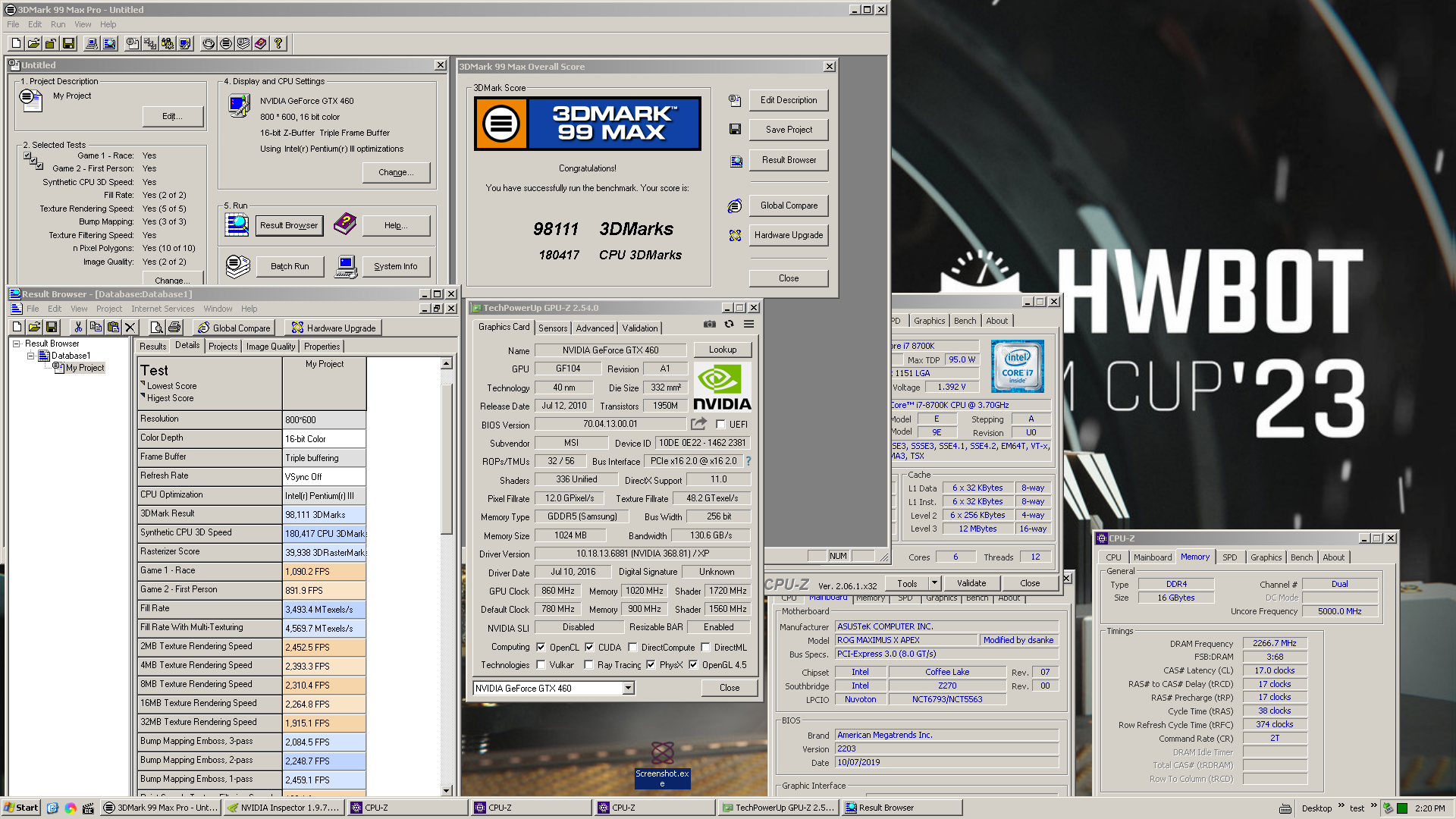Click Save icon in 3DMark main toolbar
Screen dimensions: 1456x819
pyautogui.click(x=68, y=43)
